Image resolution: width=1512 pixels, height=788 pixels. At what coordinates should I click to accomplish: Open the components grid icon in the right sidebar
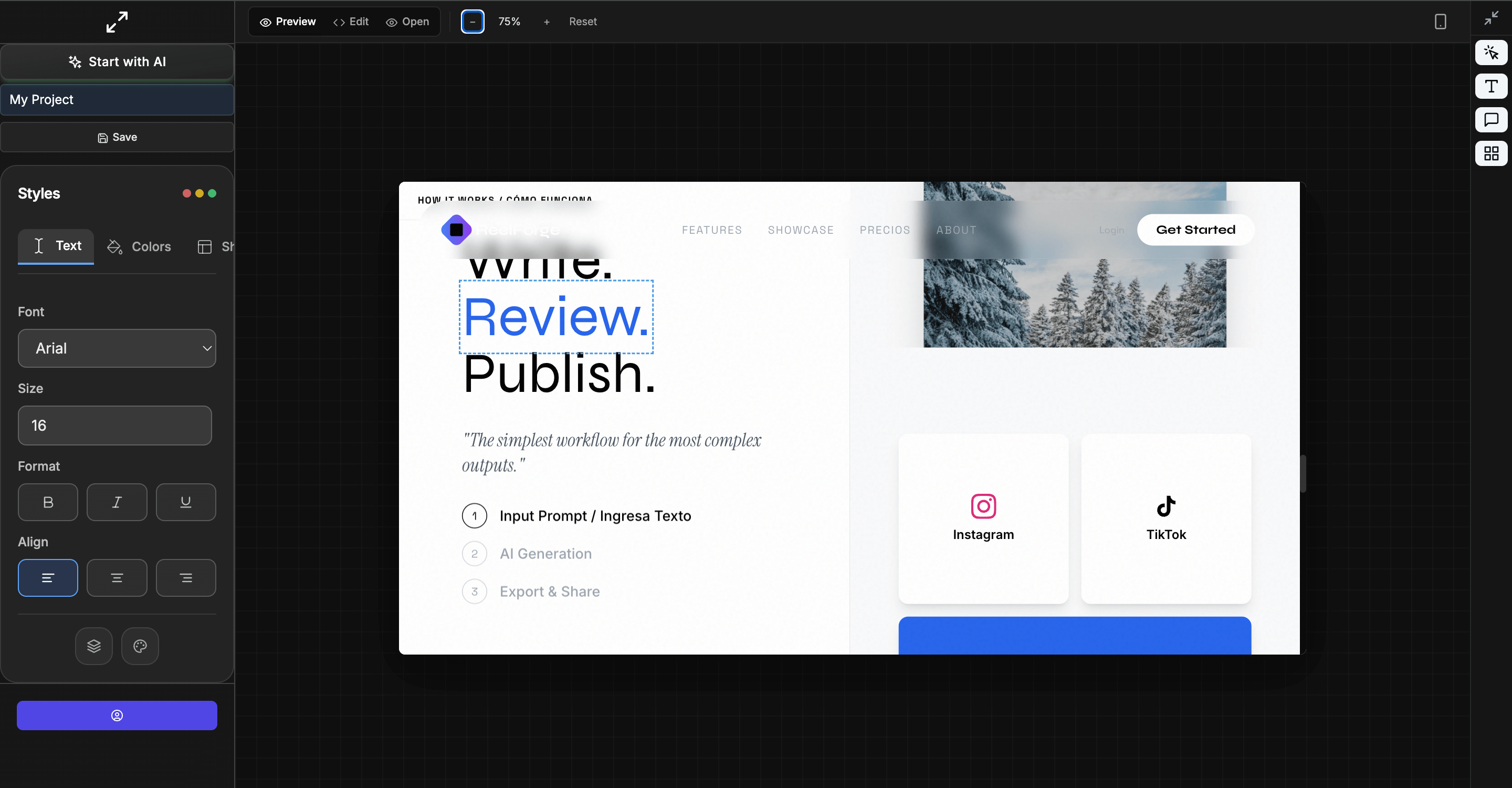pos(1492,153)
